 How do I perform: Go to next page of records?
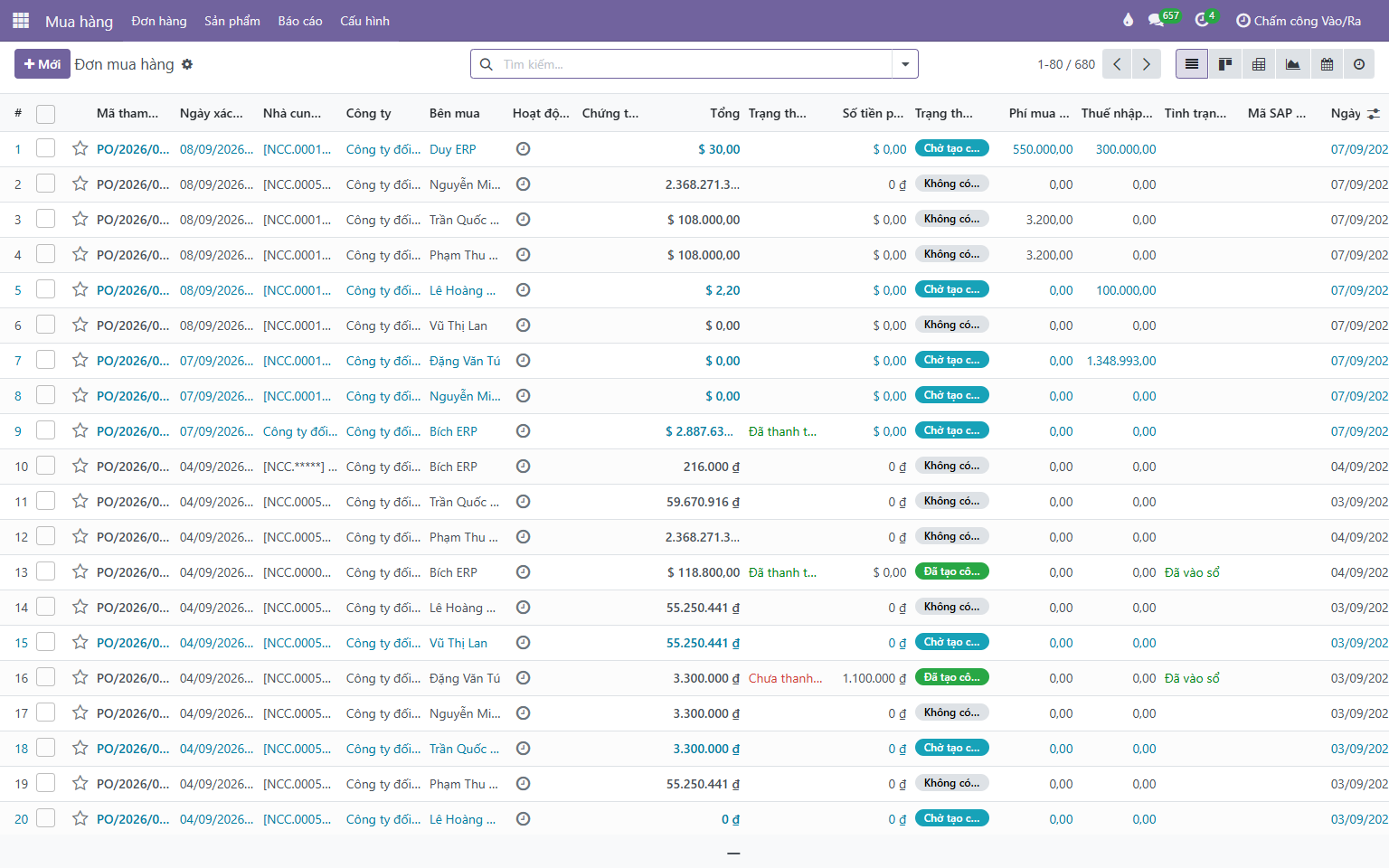(x=1147, y=64)
